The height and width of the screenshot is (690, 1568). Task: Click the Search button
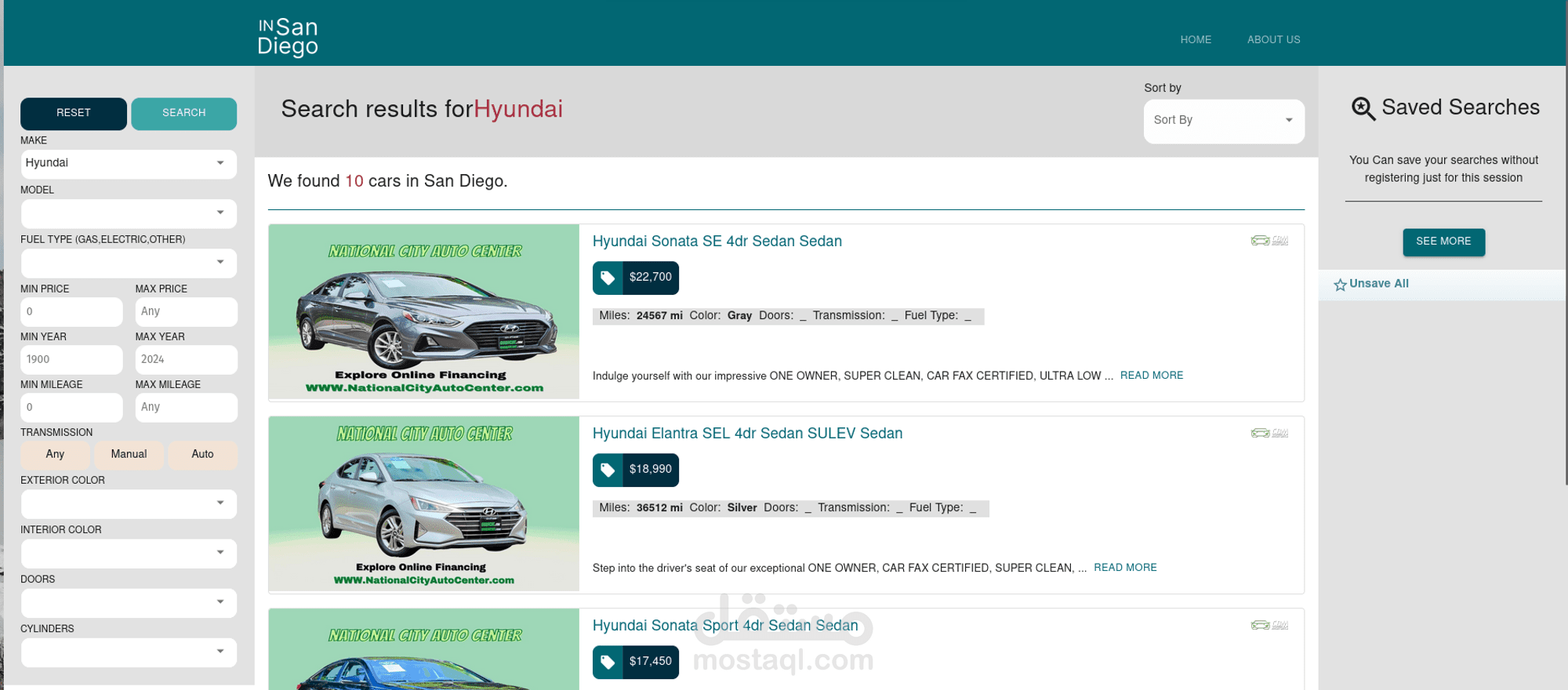coord(183,114)
